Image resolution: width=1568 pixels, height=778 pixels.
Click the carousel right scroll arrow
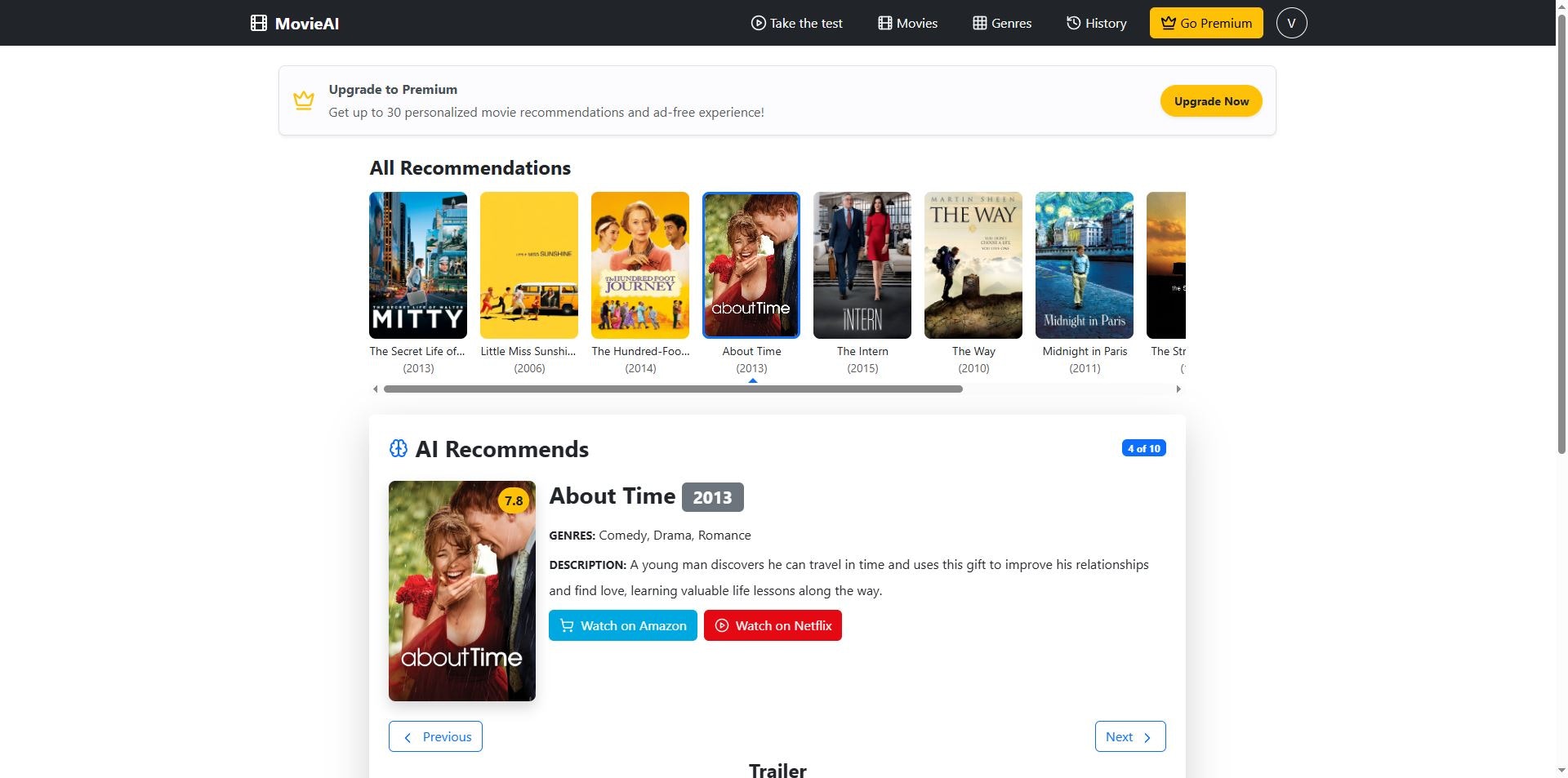point(1178,389)
